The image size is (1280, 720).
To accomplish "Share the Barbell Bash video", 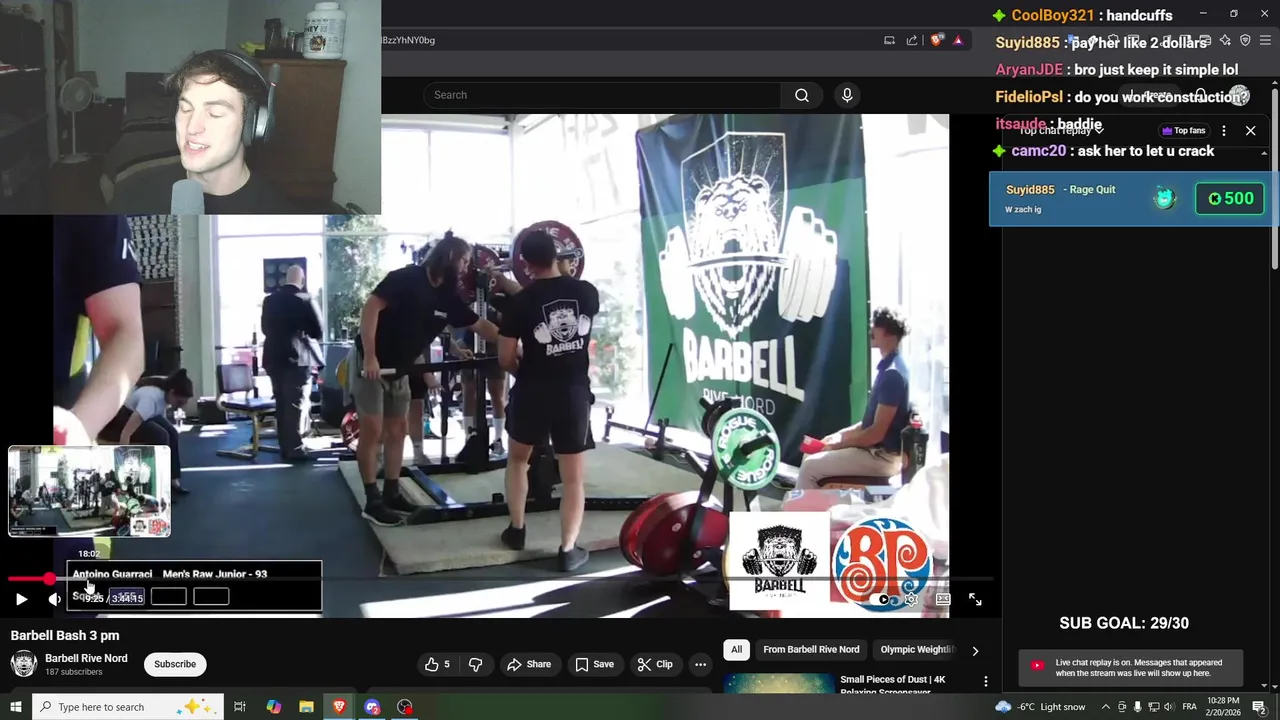I will click(529, 664).
